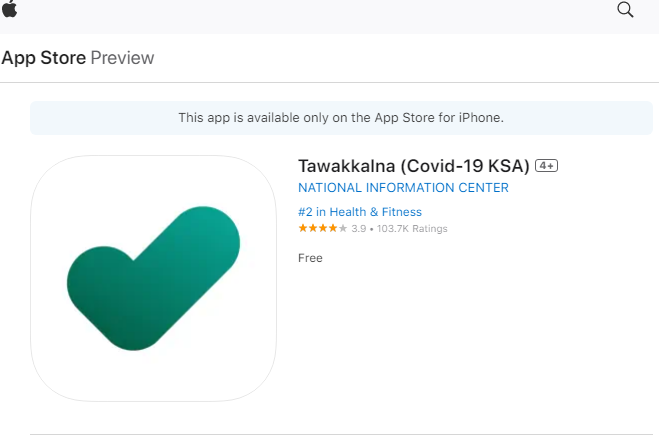The width and height of the screenshot is (659, 442).
Task: Click the 103.7K Ratings text
Action: (412, 229)
